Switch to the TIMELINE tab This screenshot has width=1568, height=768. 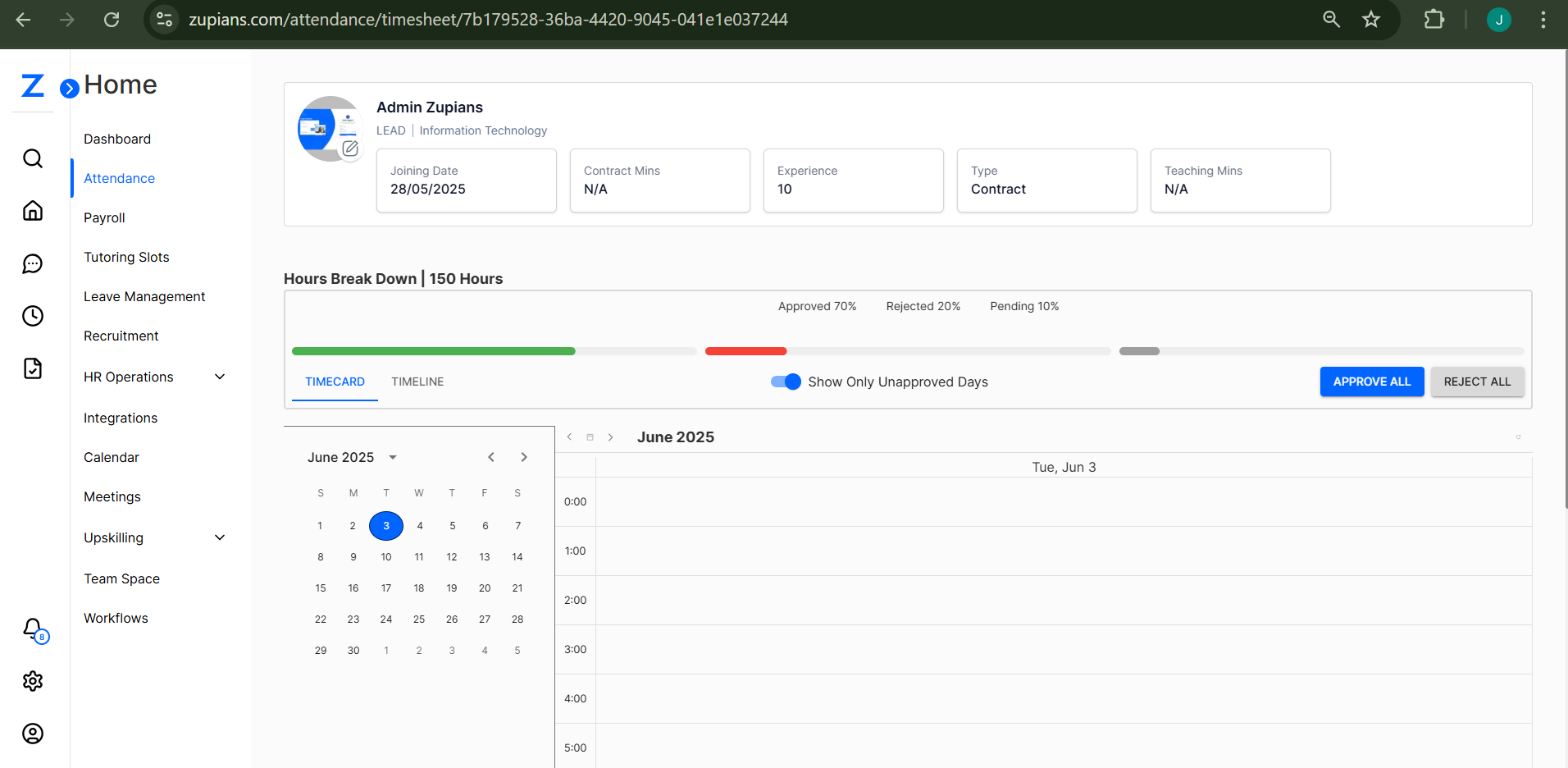(x=417, y=382)
